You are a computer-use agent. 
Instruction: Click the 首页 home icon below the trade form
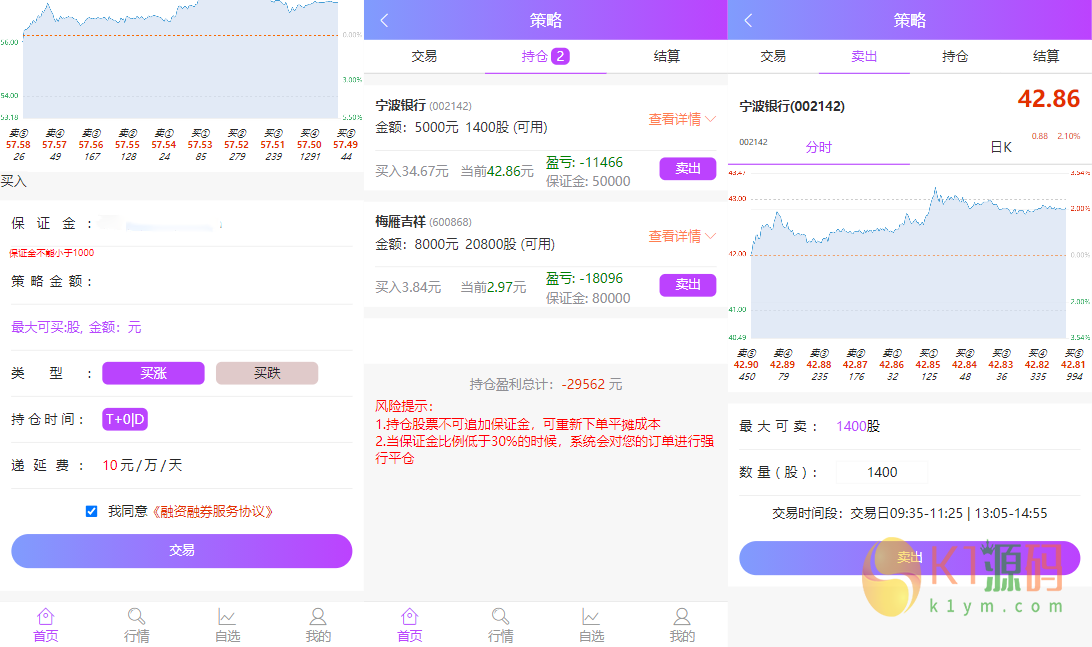click(x=45, y=617)
